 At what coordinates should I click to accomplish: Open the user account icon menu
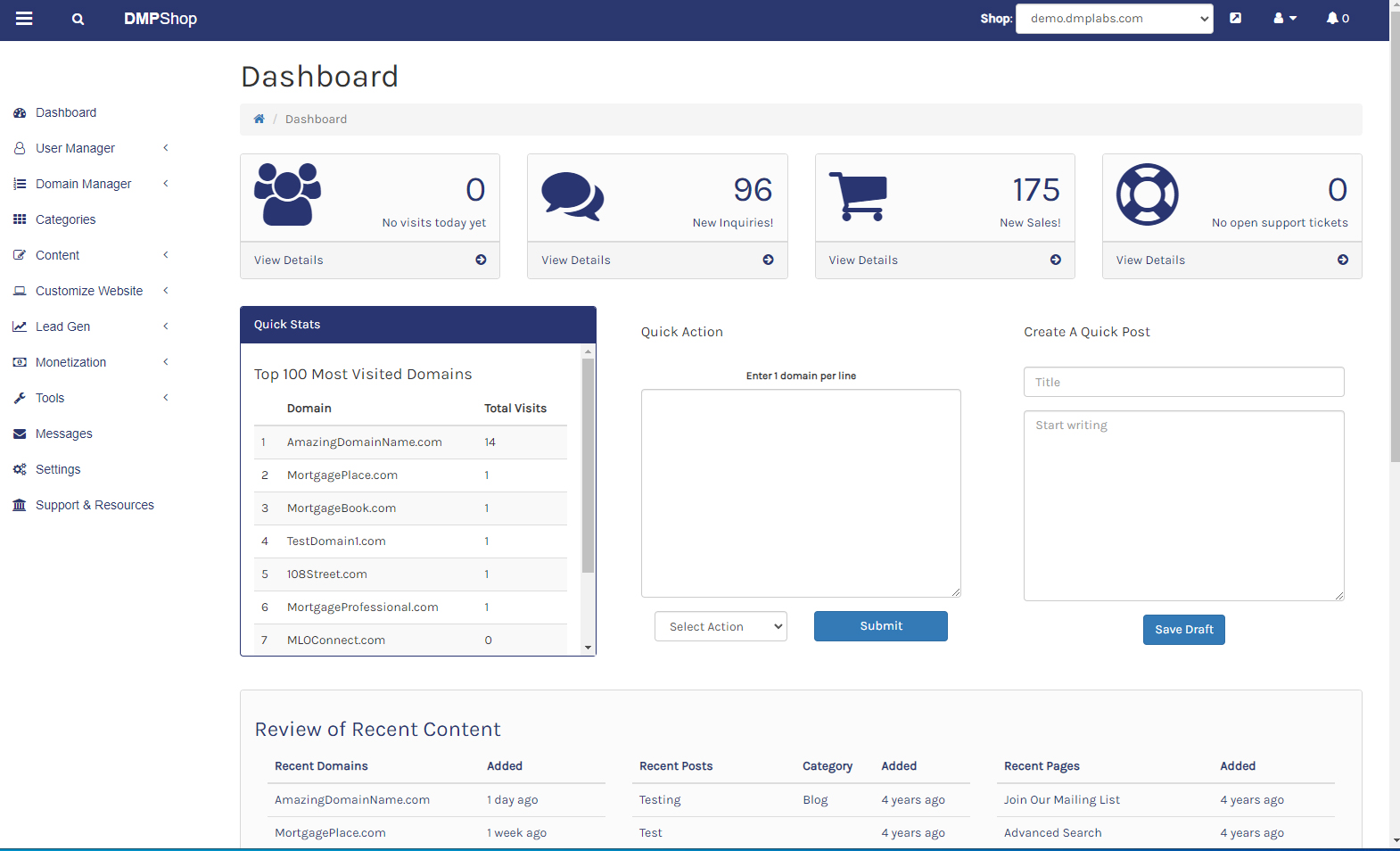(x=1284, y=19)
